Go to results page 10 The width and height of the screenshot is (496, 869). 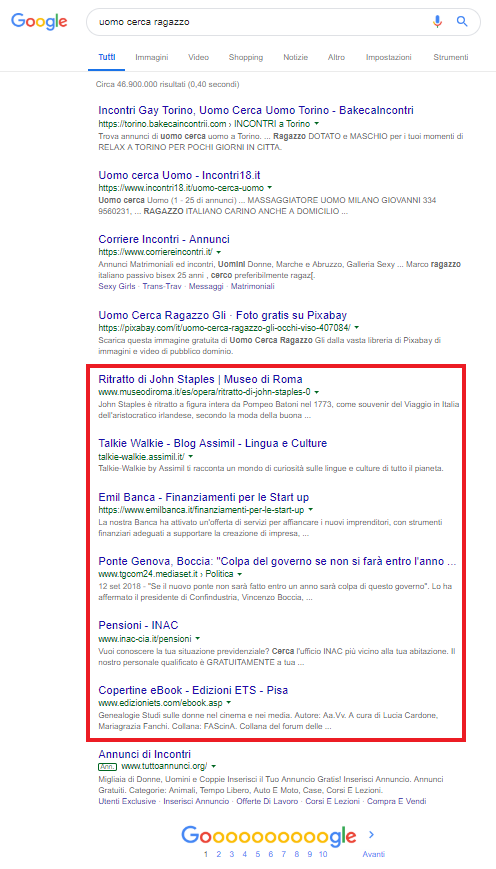(x=324, y=854)
